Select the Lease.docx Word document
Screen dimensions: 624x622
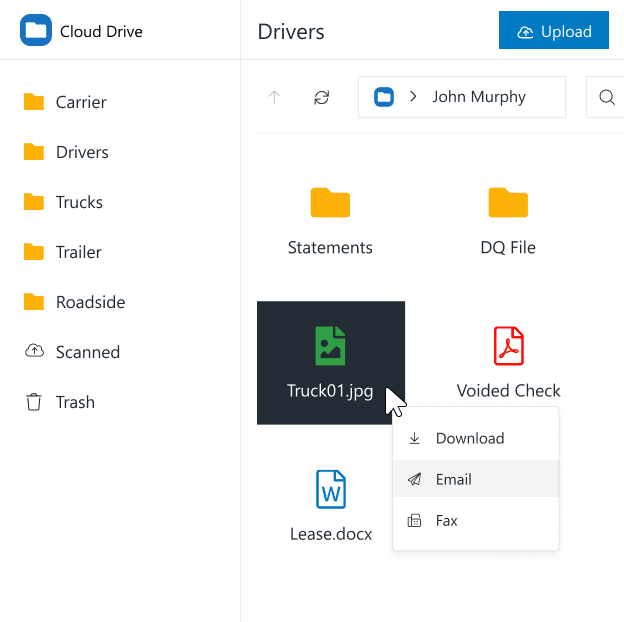(x=331, y=506)
